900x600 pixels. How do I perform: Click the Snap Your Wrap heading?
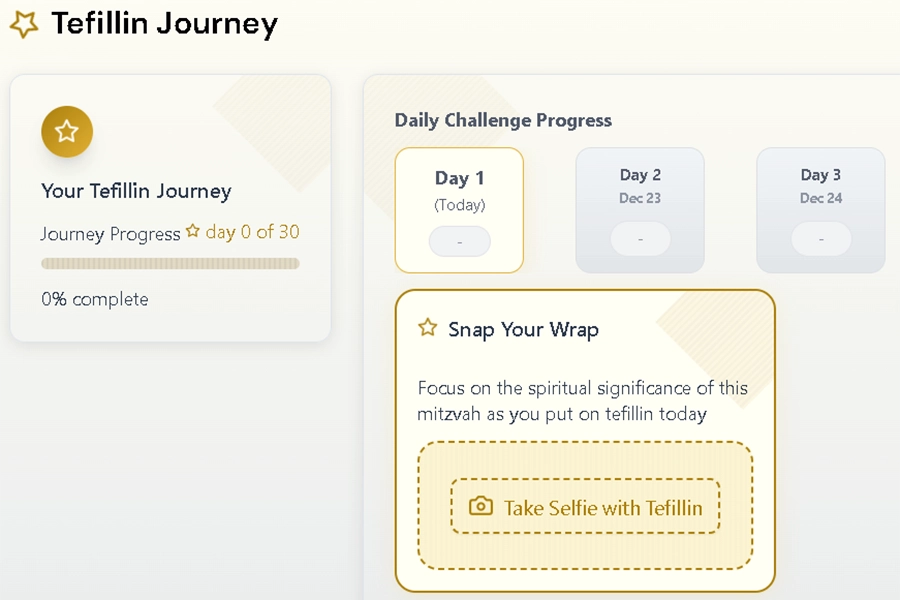pyautogui.click(x=523, y=329)
